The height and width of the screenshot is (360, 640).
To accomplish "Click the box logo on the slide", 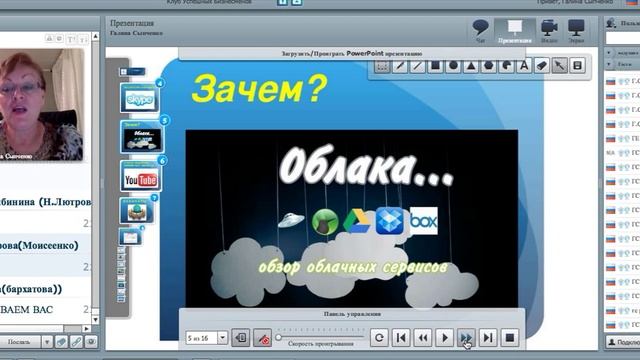I will click(424, 221).
